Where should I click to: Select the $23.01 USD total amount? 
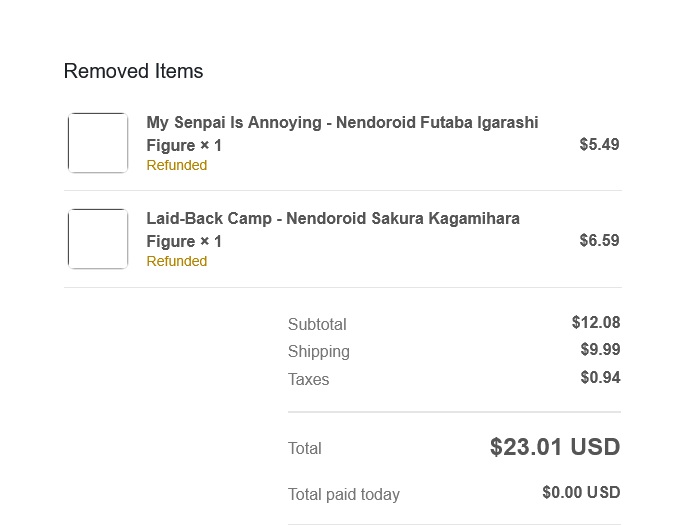tap(555, 447)
